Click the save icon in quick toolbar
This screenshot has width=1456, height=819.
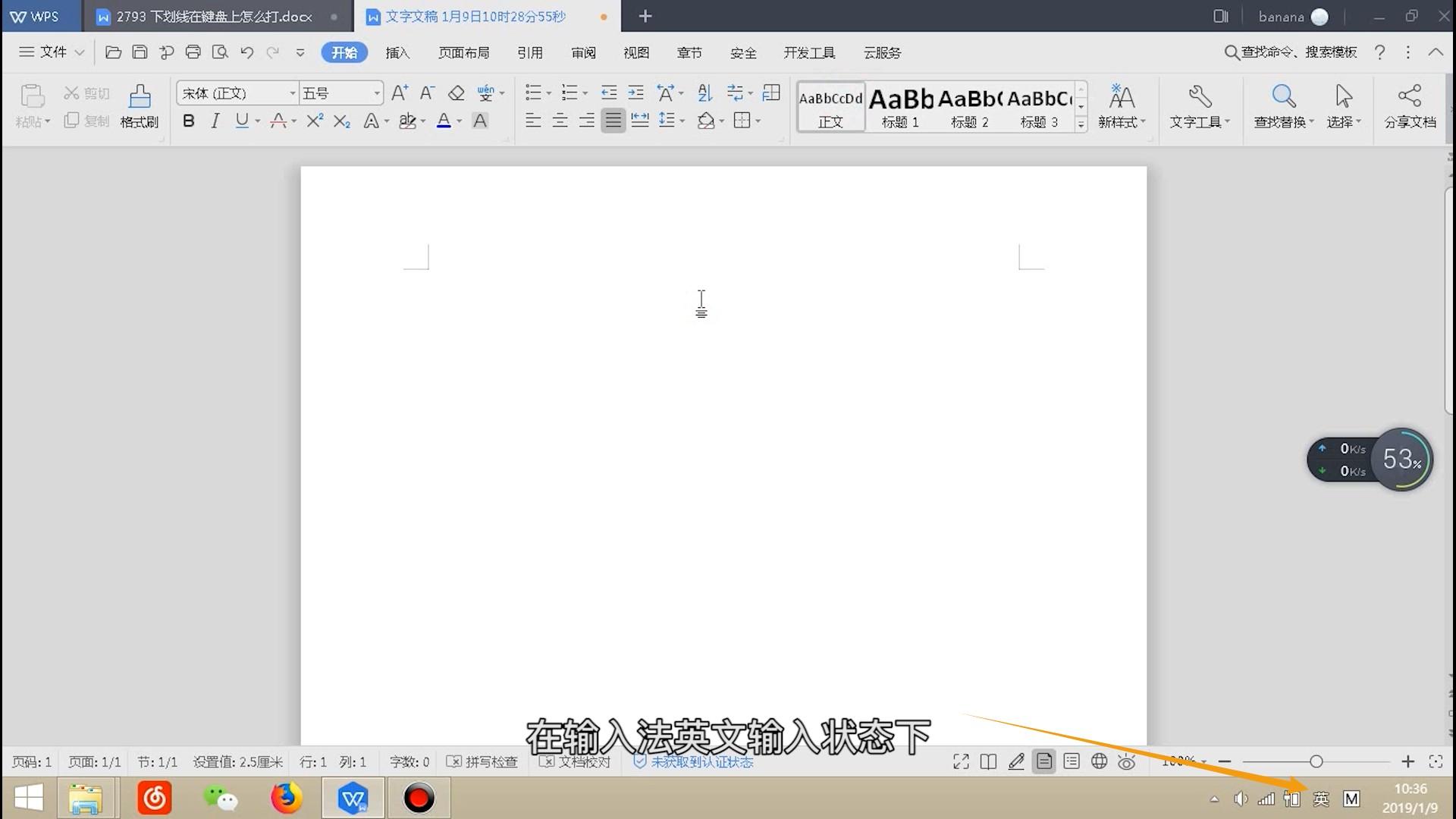(x=140, y=52)
